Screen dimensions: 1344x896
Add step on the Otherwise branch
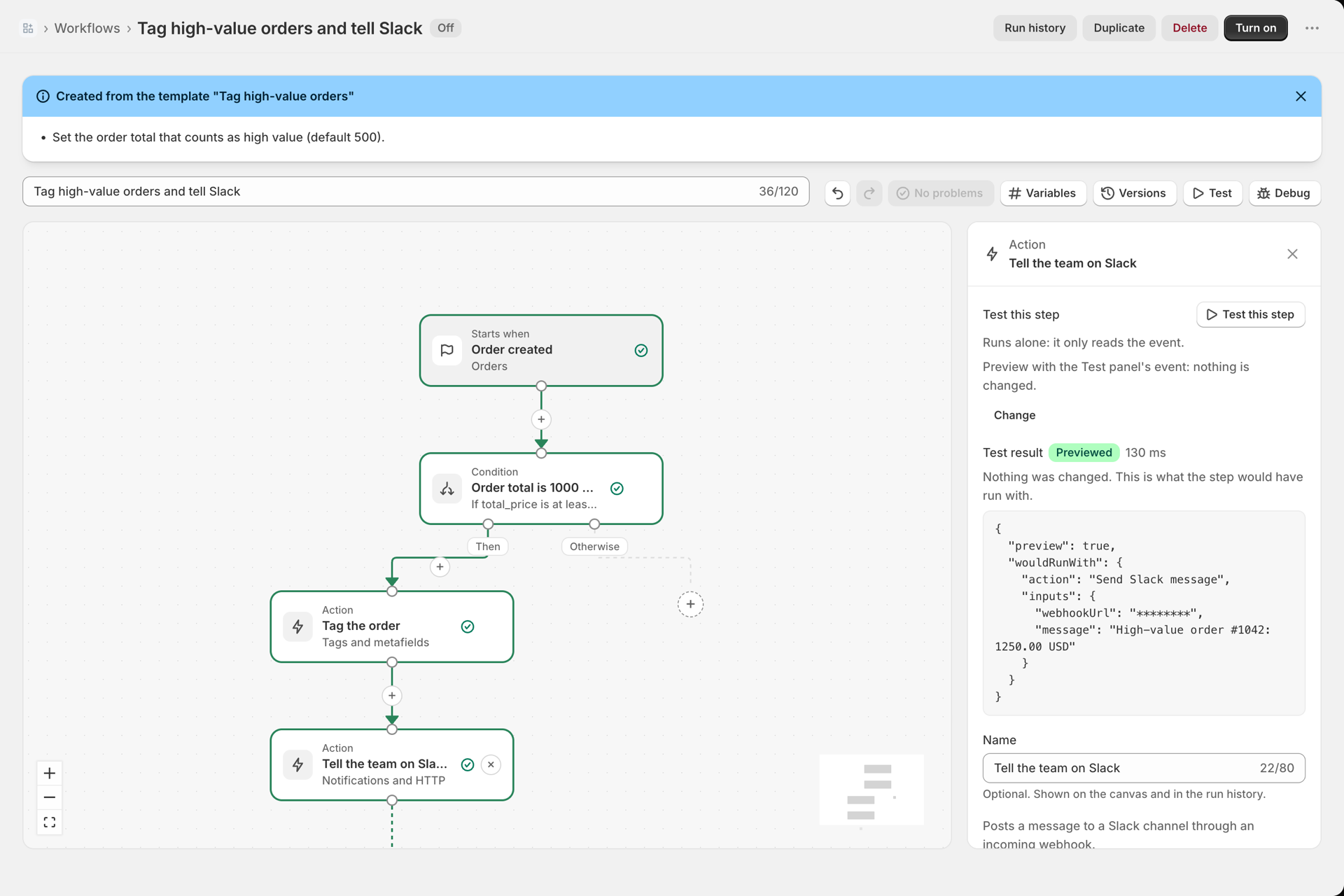click(x=690, y=604)
